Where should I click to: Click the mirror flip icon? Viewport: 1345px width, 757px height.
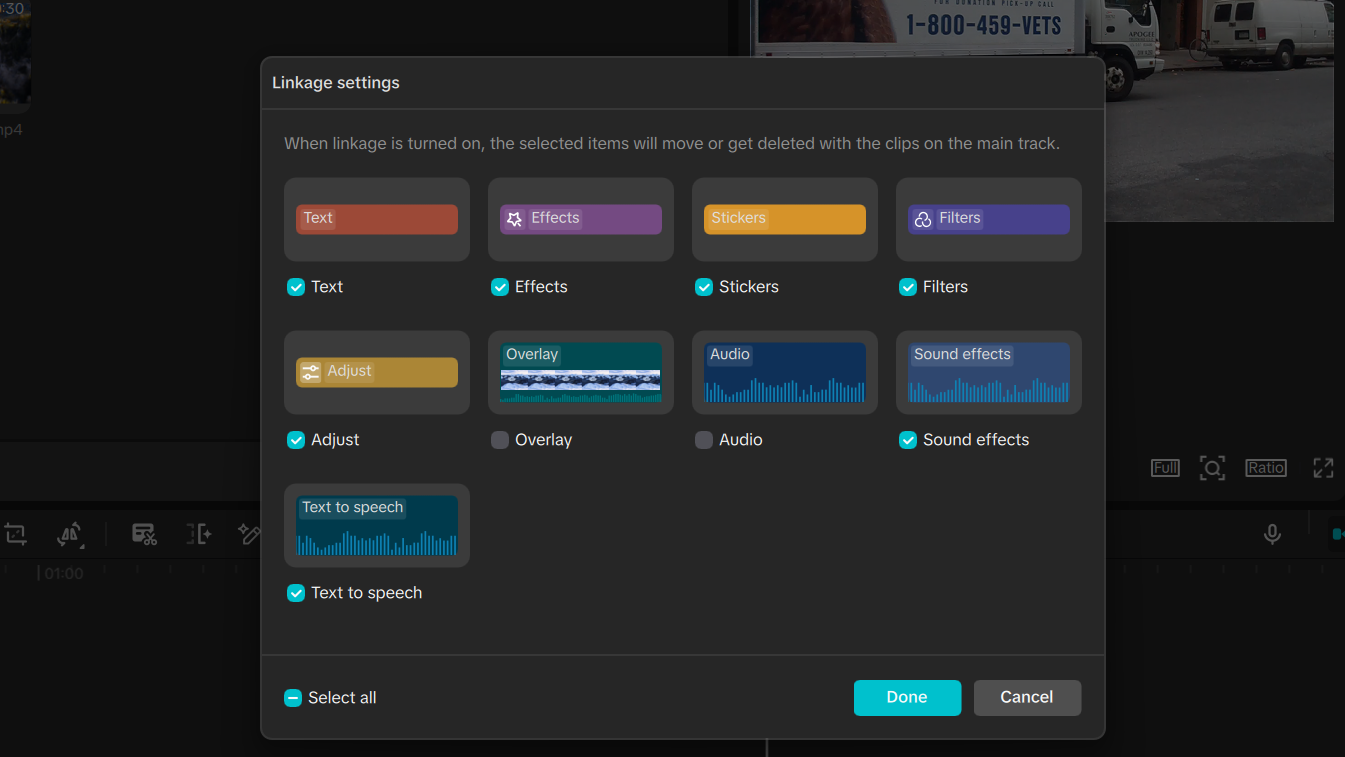pos(69,534)
